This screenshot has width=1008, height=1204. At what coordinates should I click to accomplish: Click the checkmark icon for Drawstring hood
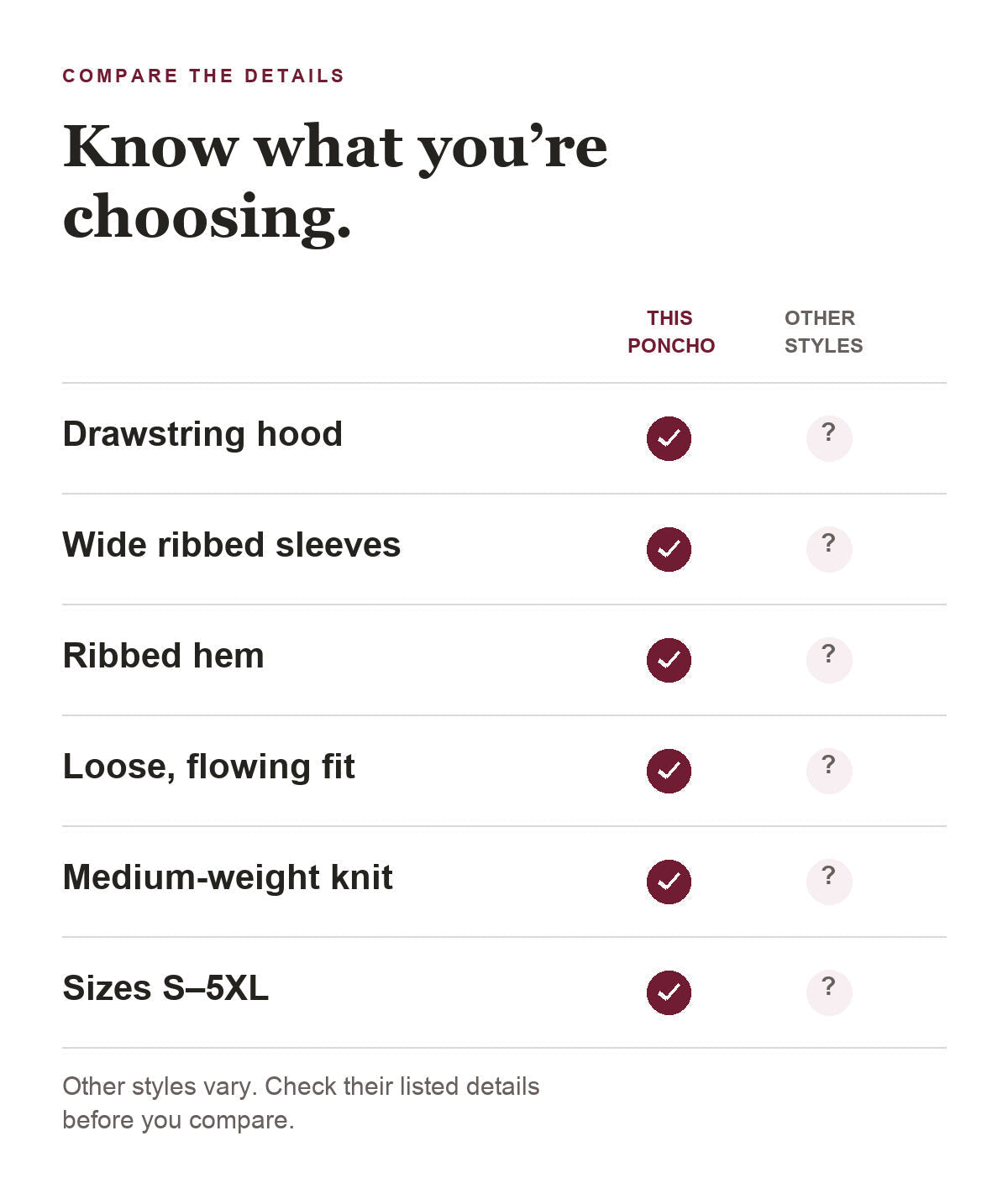[669, 438]
